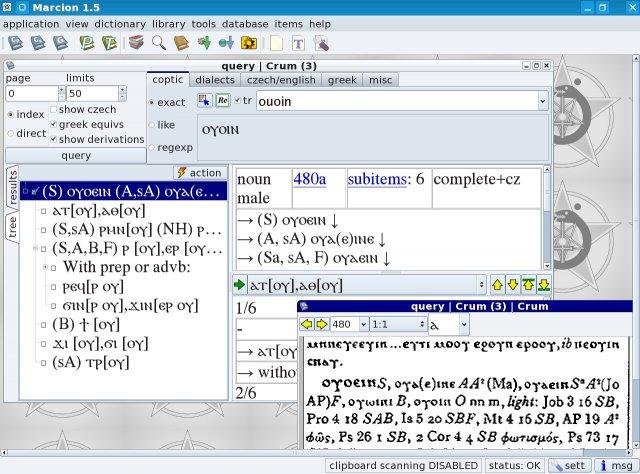Click the green P book toolbar icon
This screenshot has width=640, height=474.
(87, 43)
